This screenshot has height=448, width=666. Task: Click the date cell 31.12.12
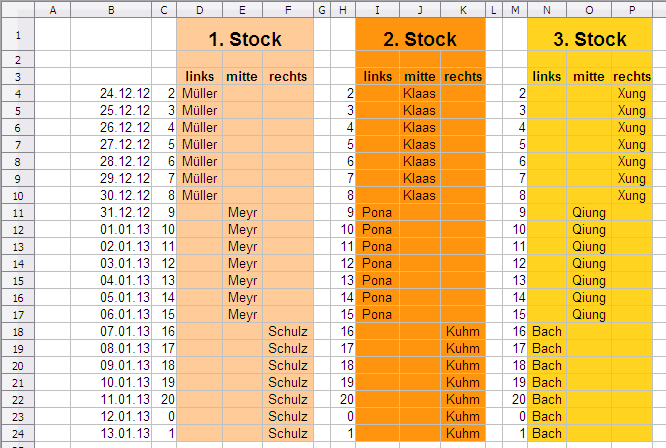(x=110, y=212)
